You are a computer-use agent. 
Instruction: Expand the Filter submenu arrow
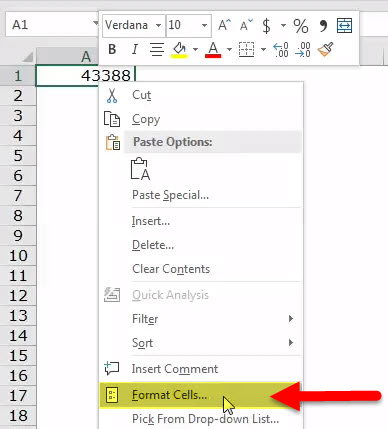(291, 319)
